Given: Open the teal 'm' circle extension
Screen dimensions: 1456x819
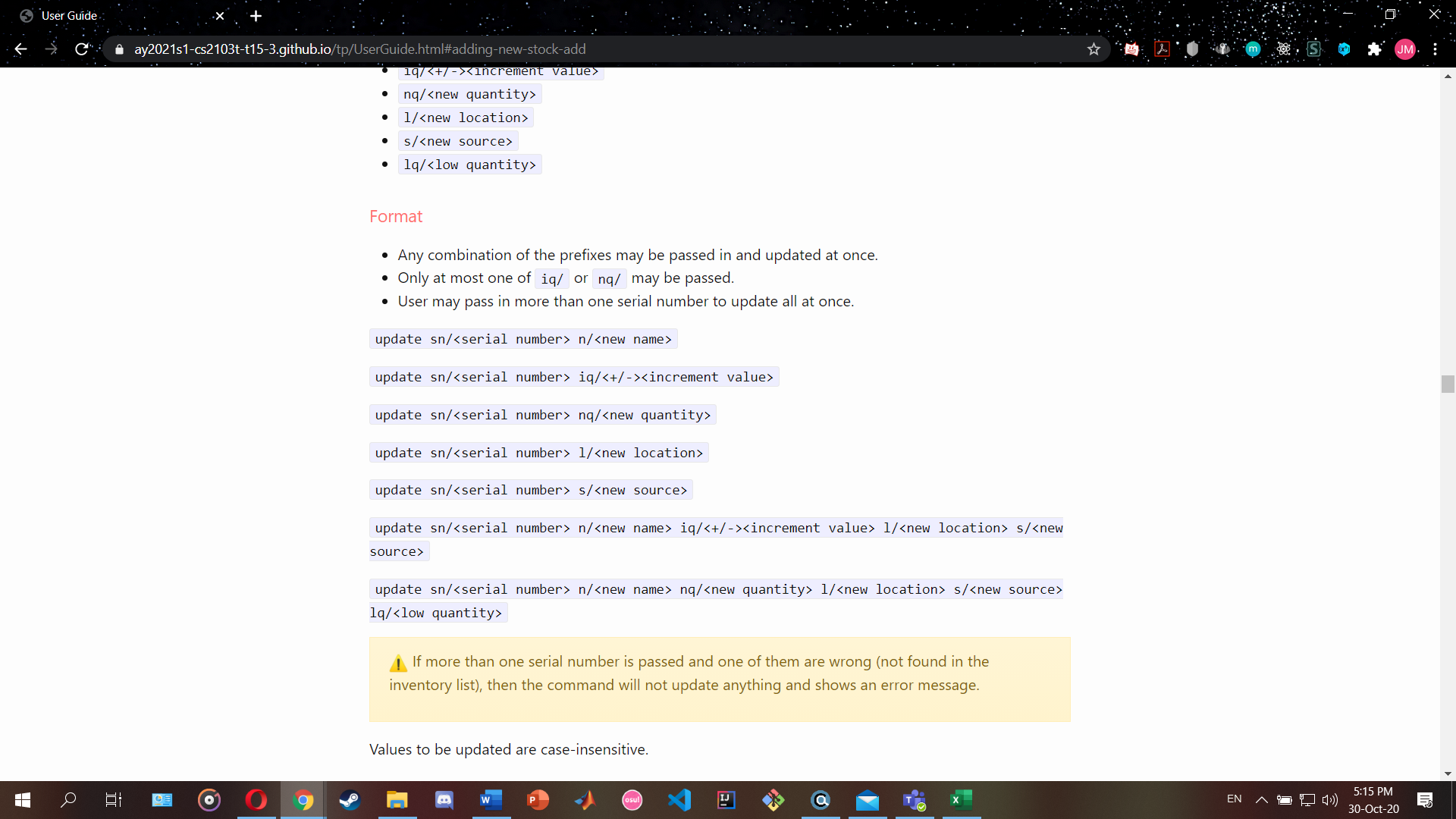Looking at the screenshot, I should pos(1253,49).
